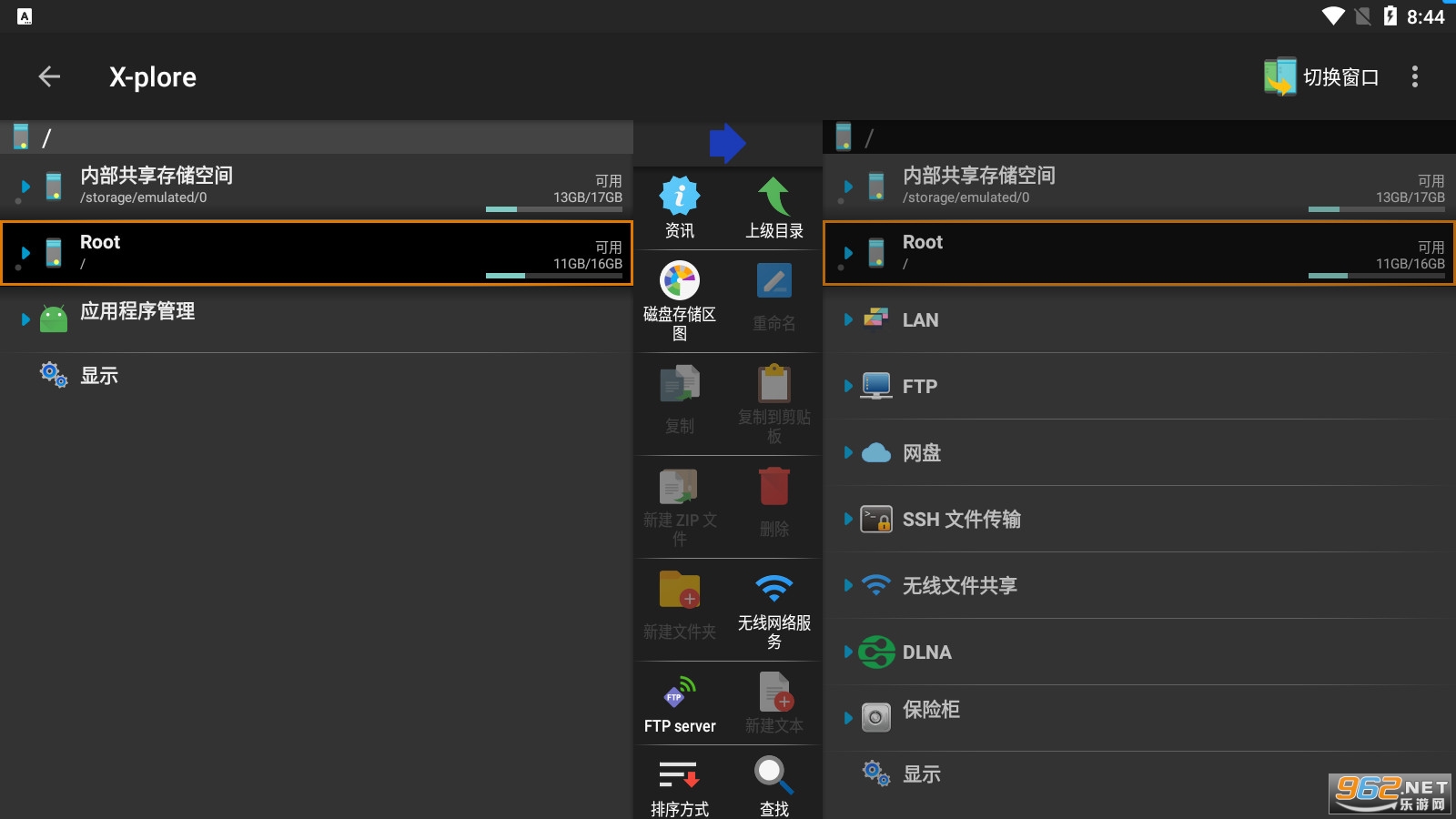Click right pane path bar slash
This screenshot has width=1456, height=819.
pyautogui.click(x=869, y=138)
